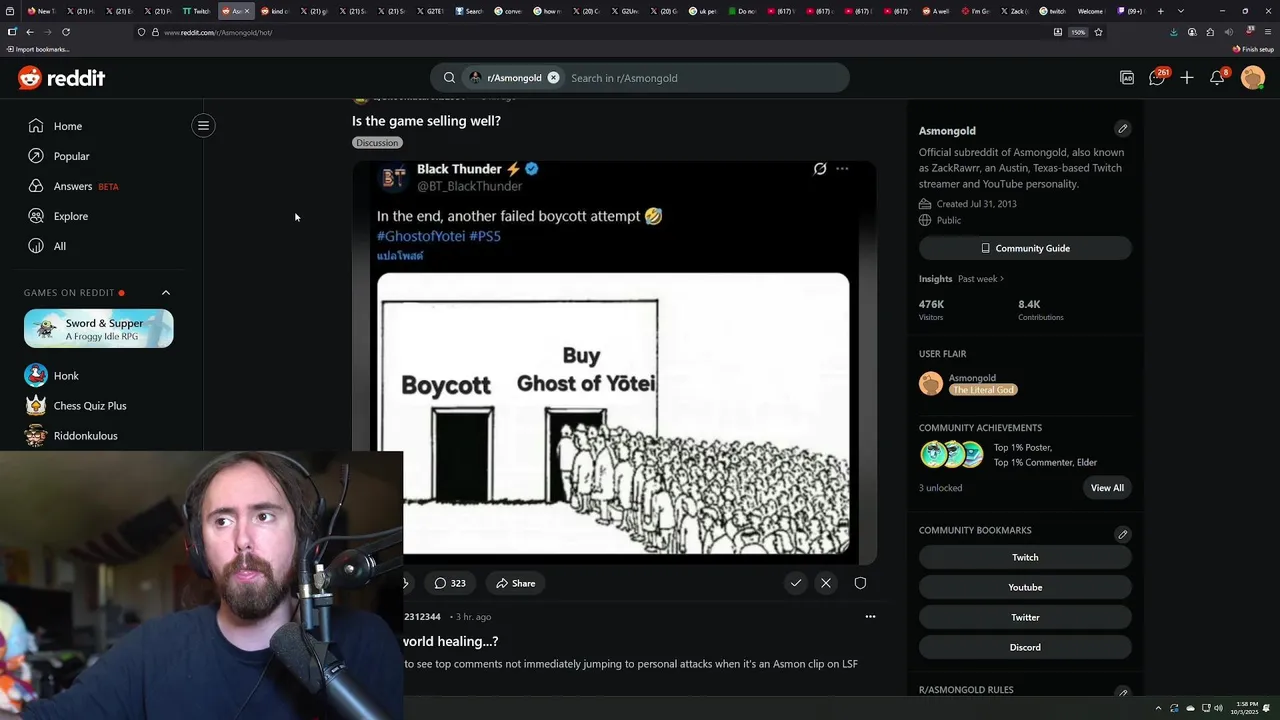Image resolution: width=1280 pixels, height=720 pixels.
Task: Remove the r/Asmongold search filter chip
Action: [553, 78]
